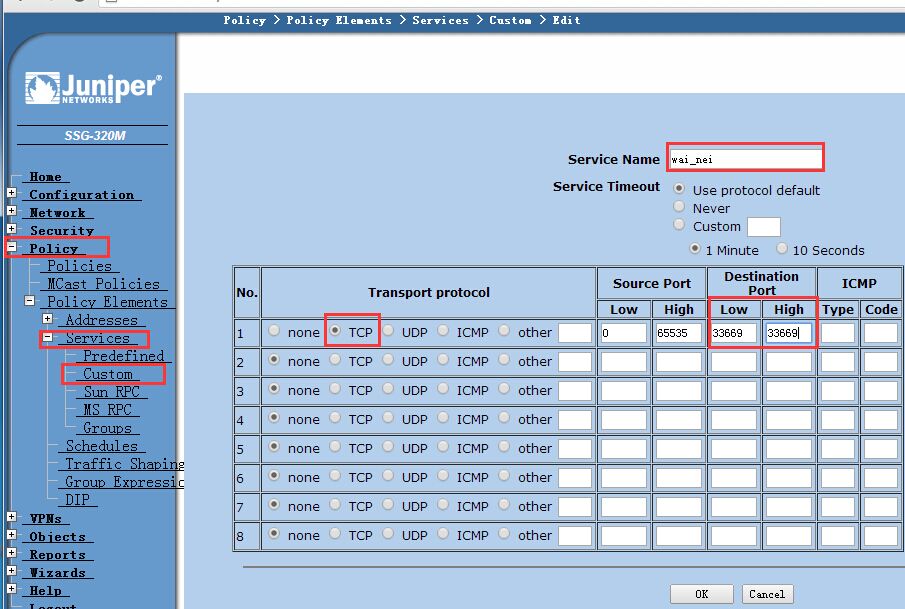Click row 1 Destination Port Low field

[733, 333]
